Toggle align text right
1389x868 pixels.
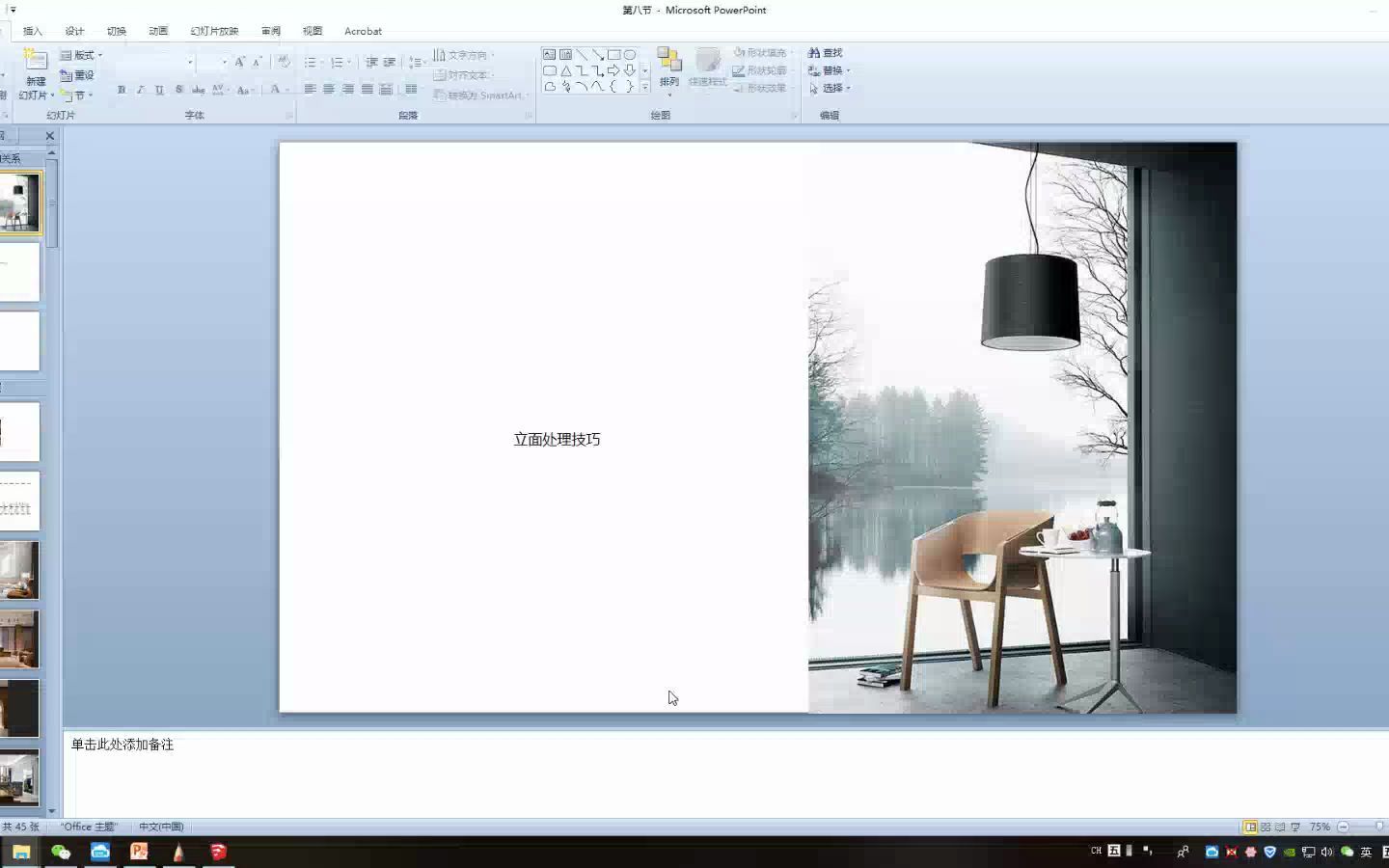click(348, 89)
